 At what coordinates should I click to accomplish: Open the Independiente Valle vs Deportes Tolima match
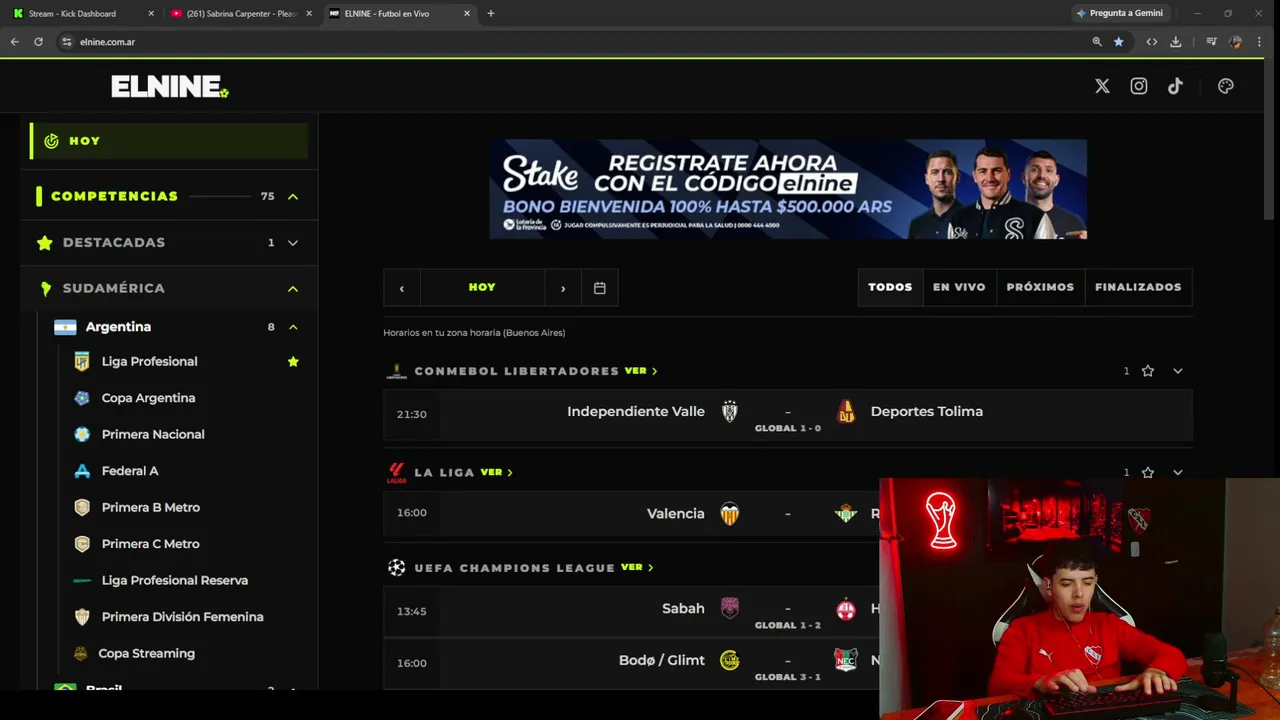[x=788, y=414]
